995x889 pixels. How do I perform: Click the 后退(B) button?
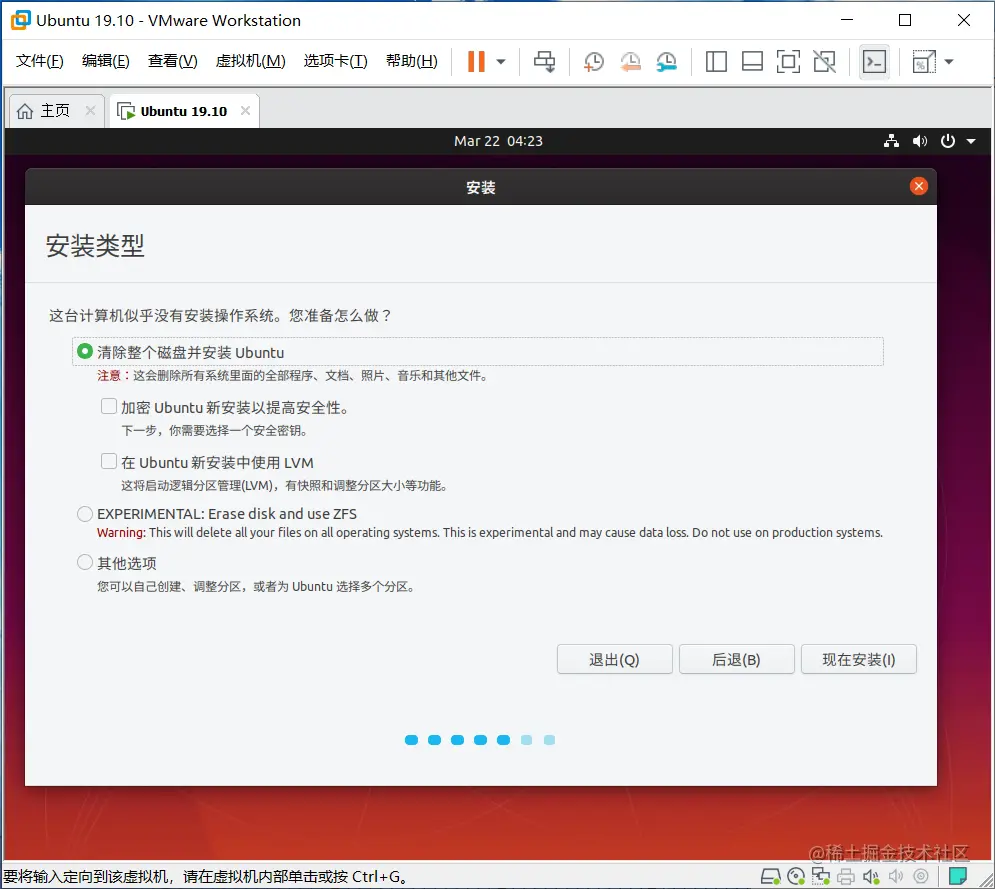[x=736, y=659]
